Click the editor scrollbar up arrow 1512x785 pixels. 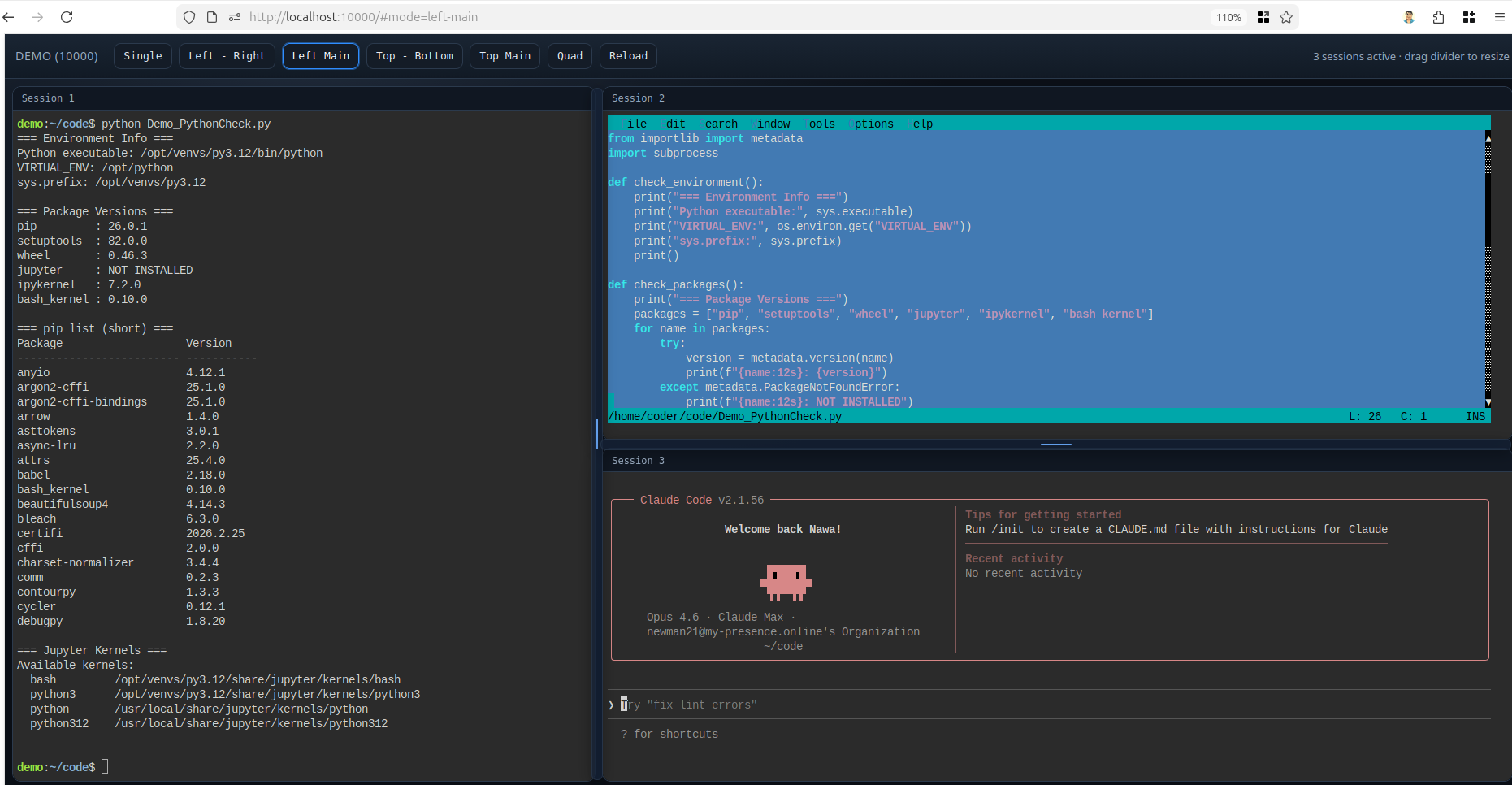[1488, 139]
